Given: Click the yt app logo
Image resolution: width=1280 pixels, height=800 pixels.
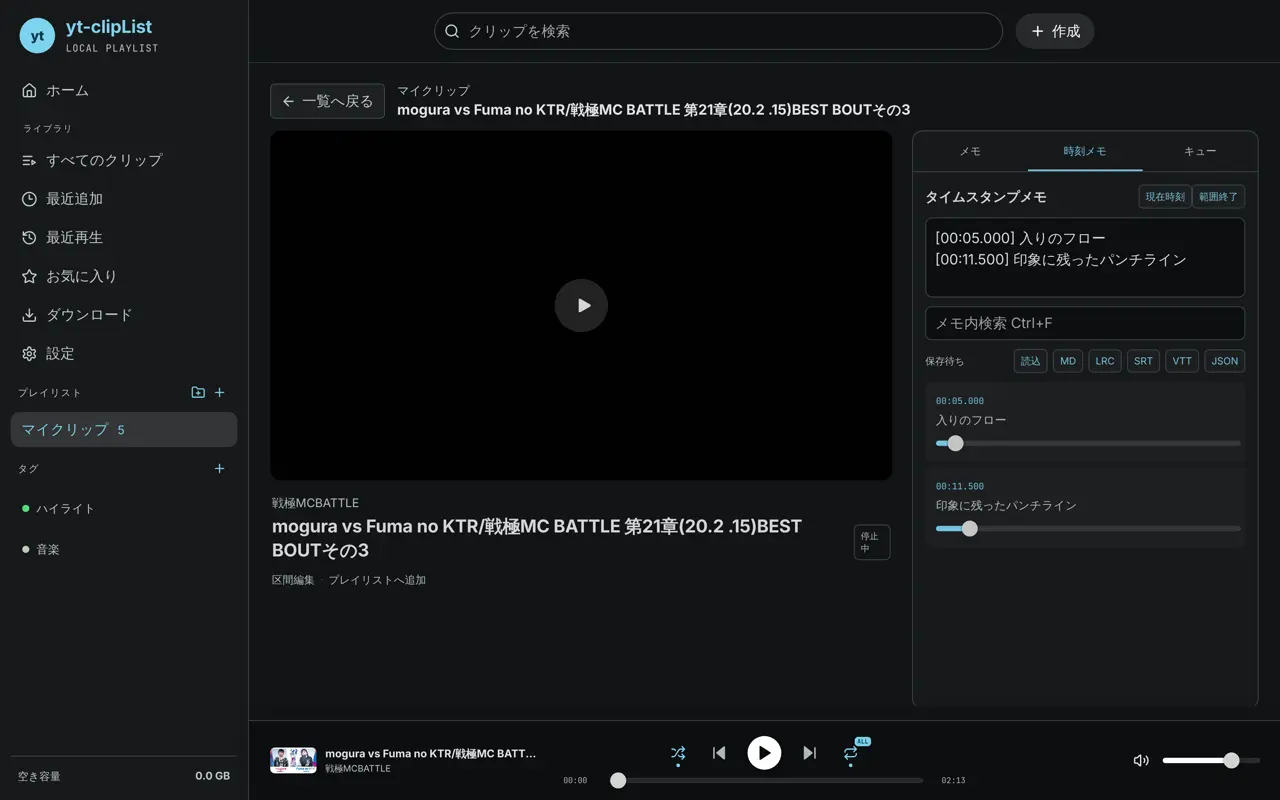Looking at the screenshot, I should click(37, 36).
